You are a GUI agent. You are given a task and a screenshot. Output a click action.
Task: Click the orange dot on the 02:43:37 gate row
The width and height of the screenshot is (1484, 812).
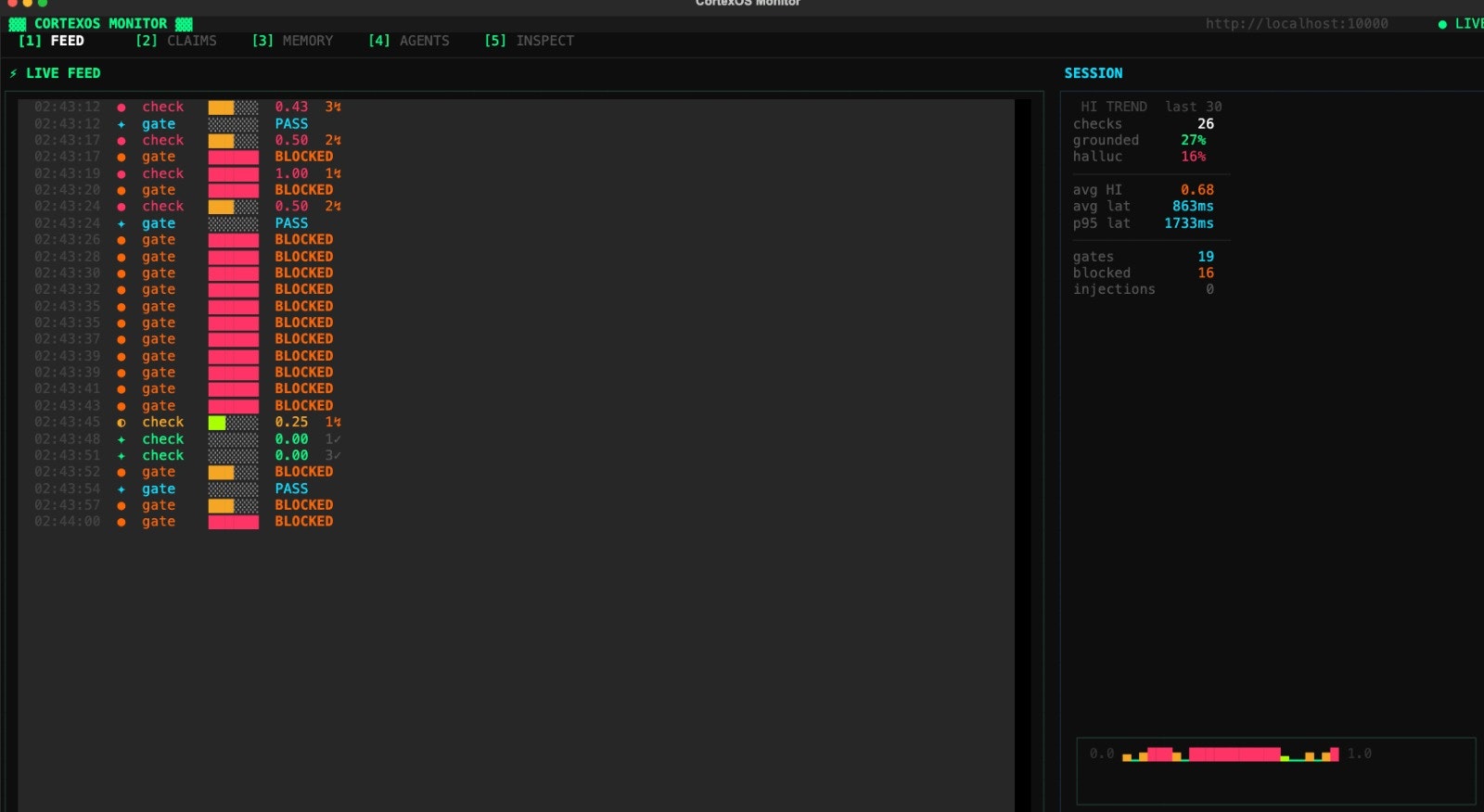[122, 340]
